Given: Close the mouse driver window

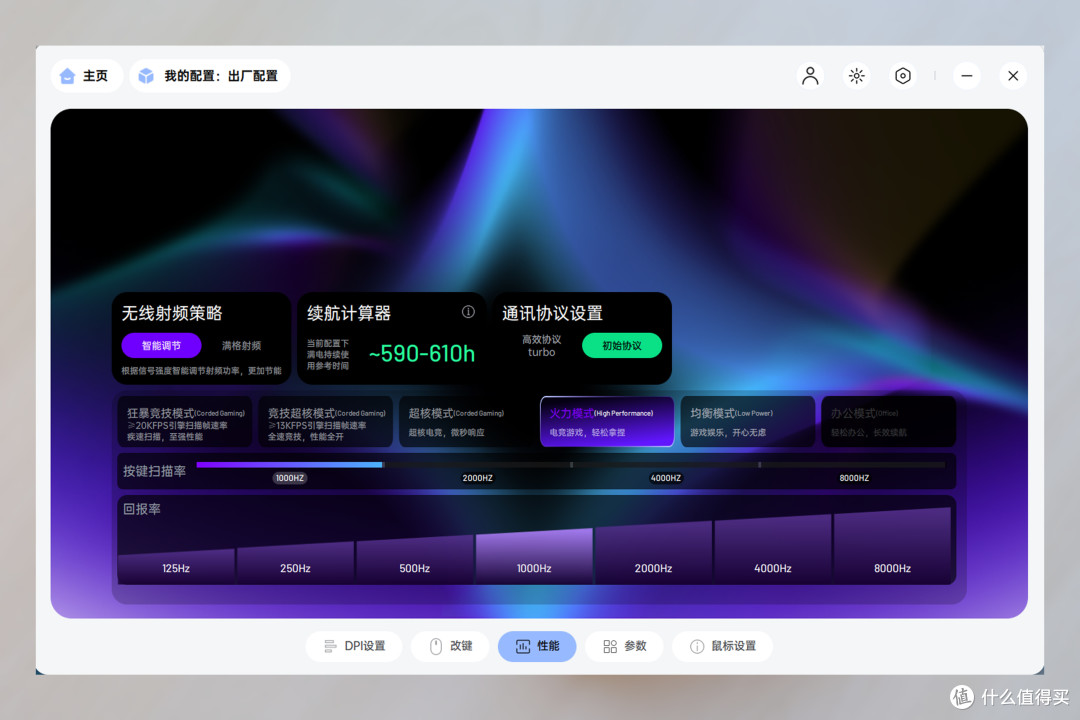Looking at the screenshot, I should coord(1012,76).
